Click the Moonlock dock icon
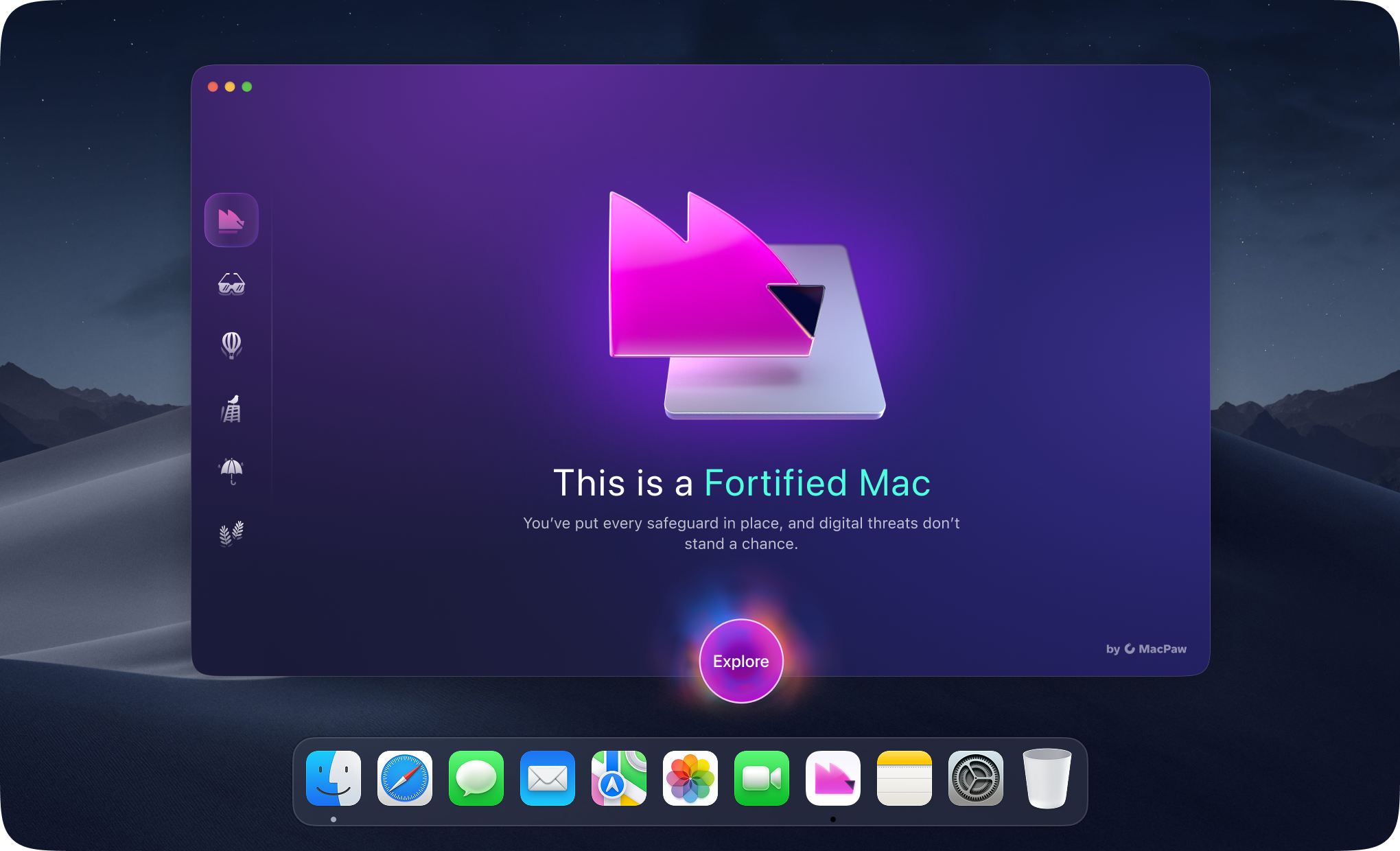The width and height of the screenshot is (1400, 851). coord(833,778)
